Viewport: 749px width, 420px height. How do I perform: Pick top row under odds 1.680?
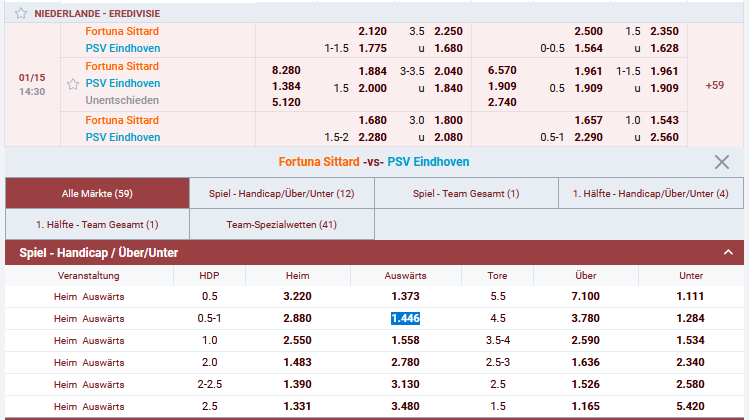448,48
